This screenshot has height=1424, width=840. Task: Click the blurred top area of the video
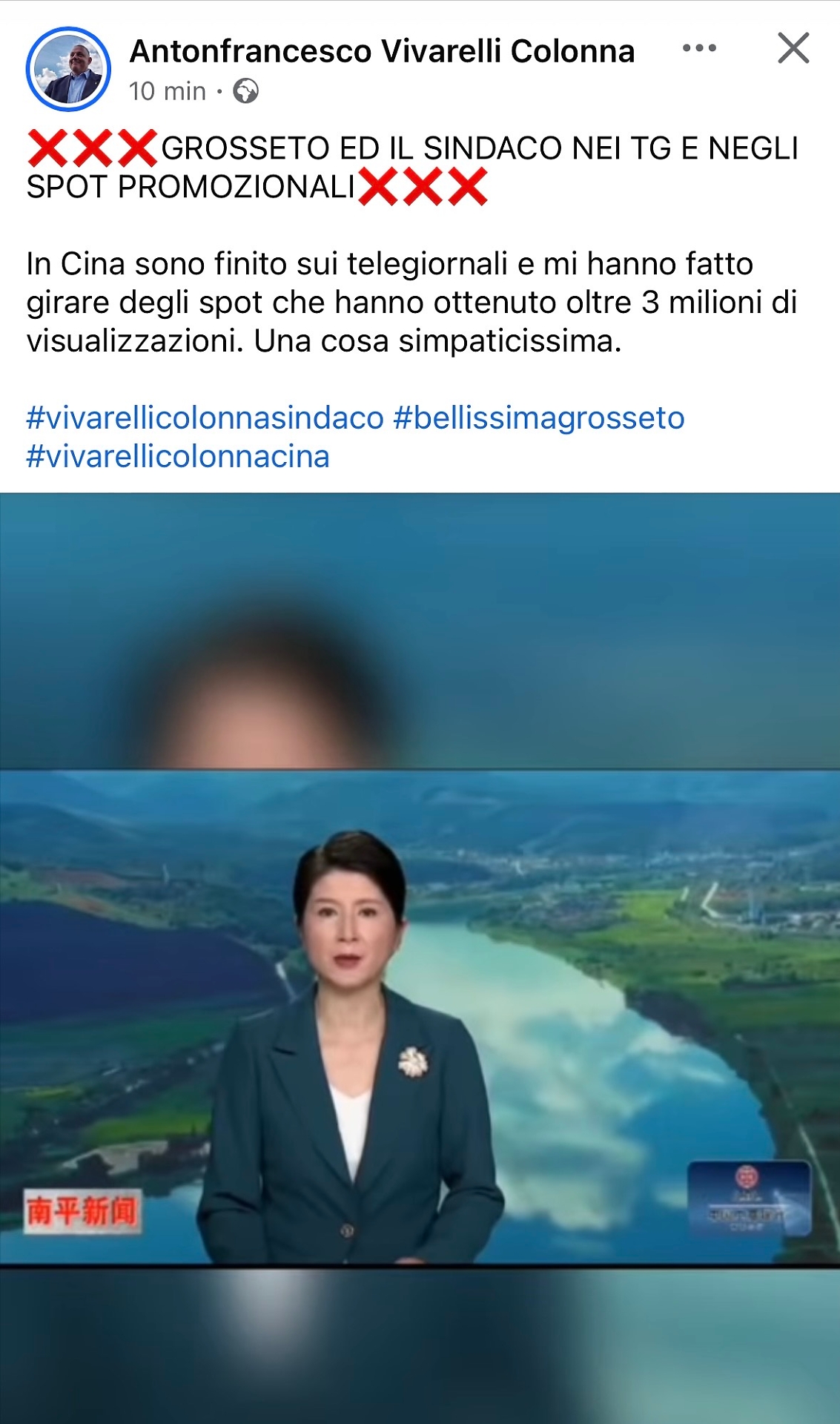[x=420, y=631]
